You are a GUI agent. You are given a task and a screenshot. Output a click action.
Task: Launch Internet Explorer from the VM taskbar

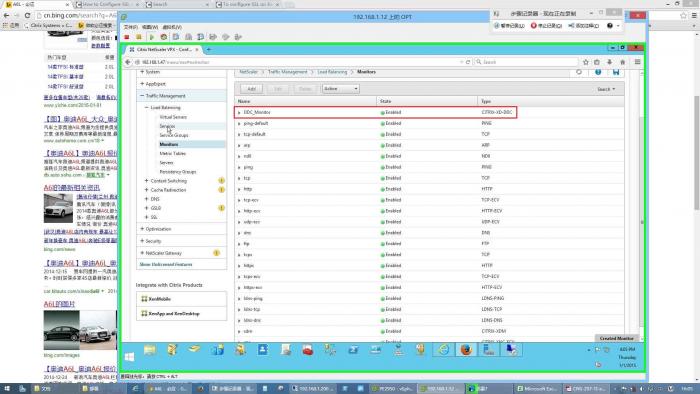pos(443,350)
